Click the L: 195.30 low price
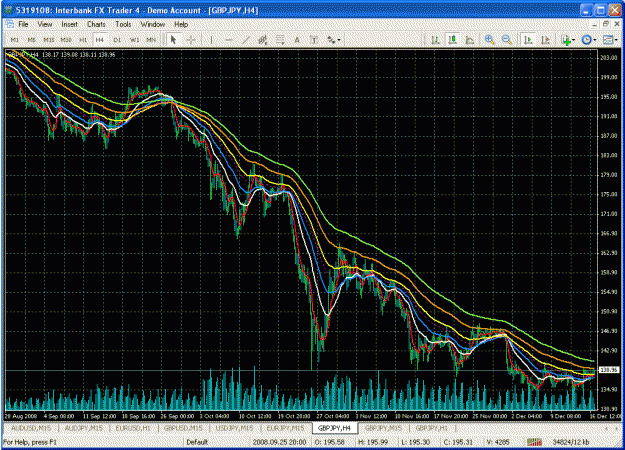This screenshot has width=625, height=450. tap(415, 442)
